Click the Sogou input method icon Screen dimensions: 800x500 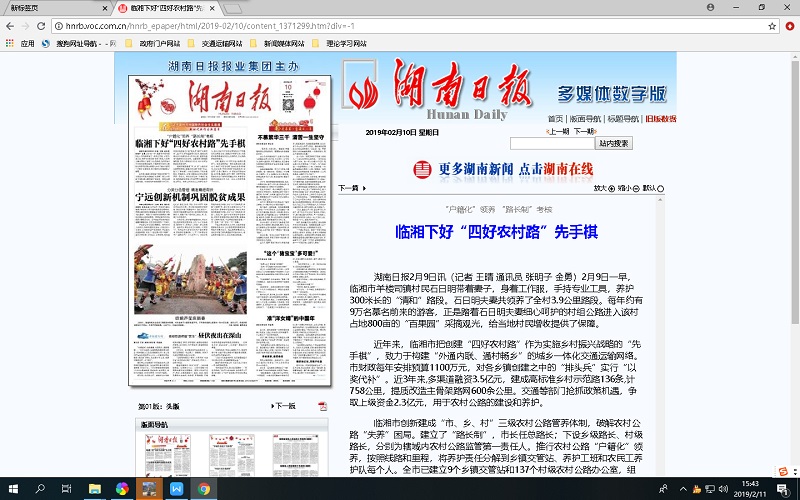[x=783, y=471]
